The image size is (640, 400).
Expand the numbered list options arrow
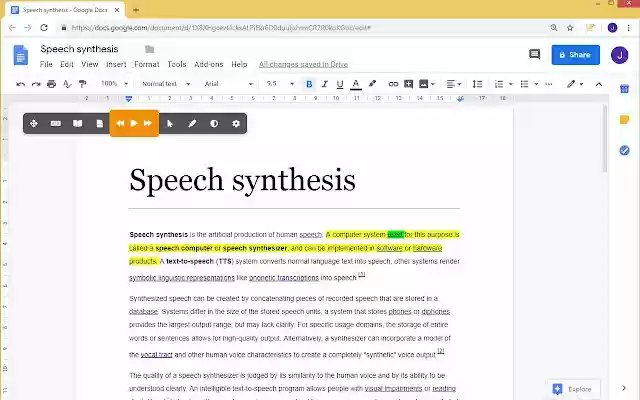[x=510, y=84]
